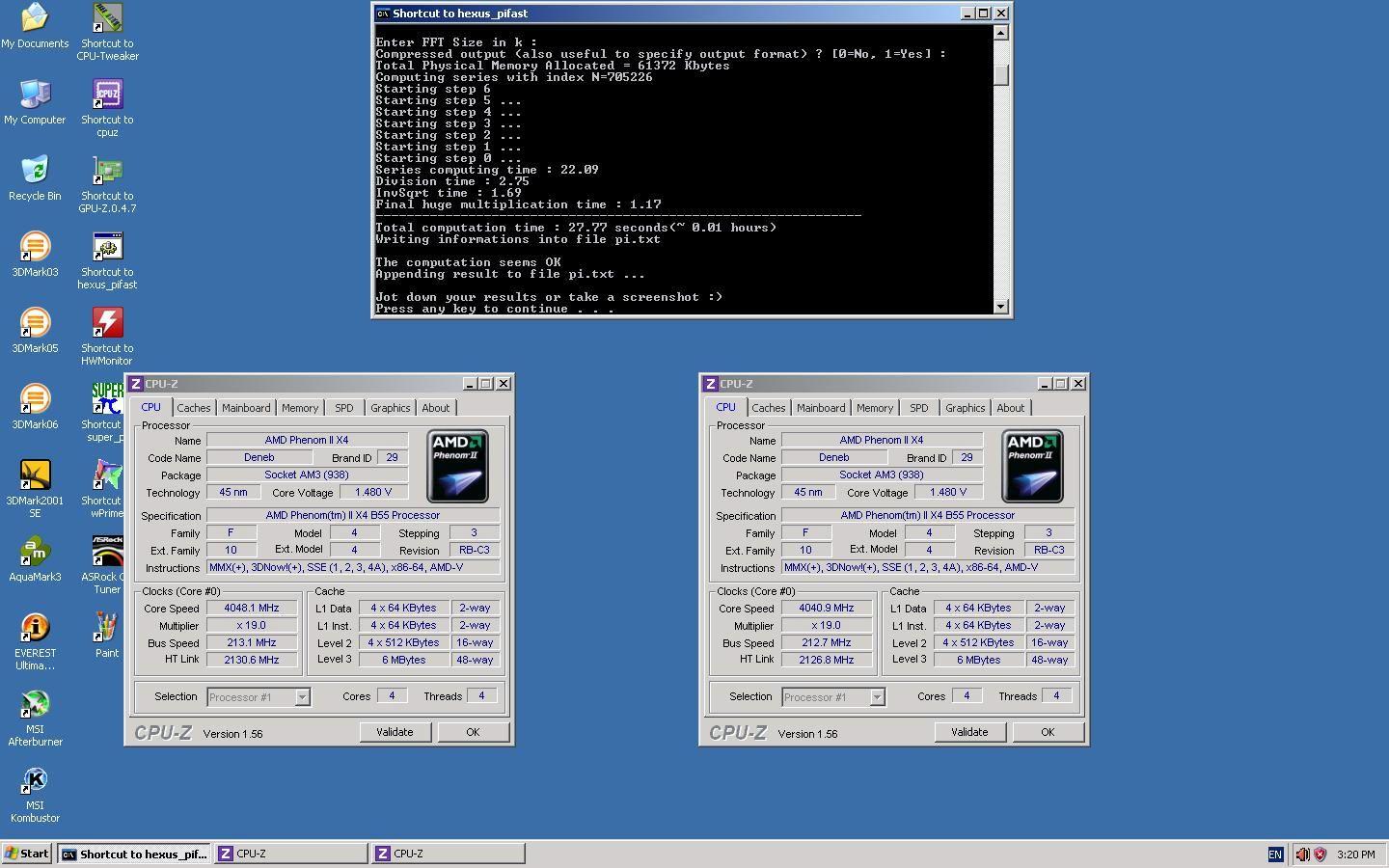
Task: Open Mainboard tab in left CPU-Z window
Action: point(246,408)
